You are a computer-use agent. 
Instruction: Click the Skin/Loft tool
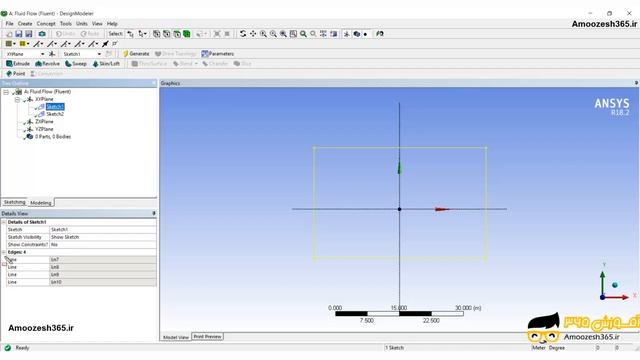pos(106,64)
